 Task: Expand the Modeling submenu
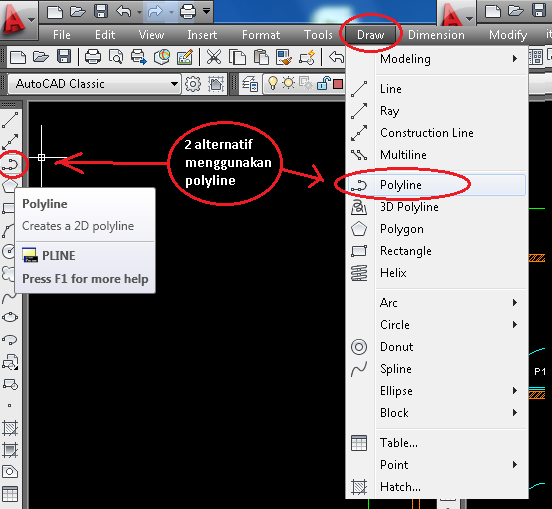tap(436, 59)
